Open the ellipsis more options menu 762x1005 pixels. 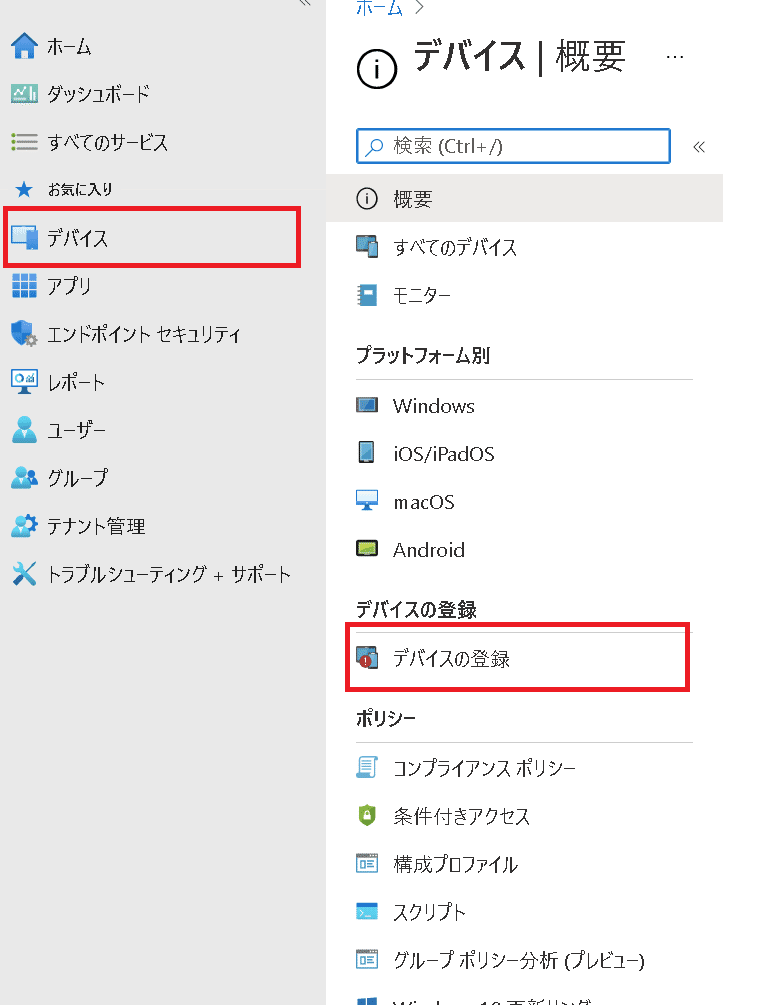click(x=675, y=57)
